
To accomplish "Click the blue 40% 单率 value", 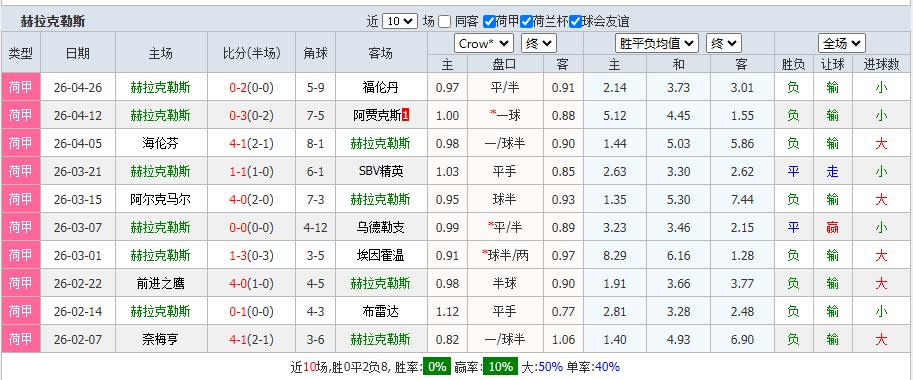I will [x=607, y=367].
